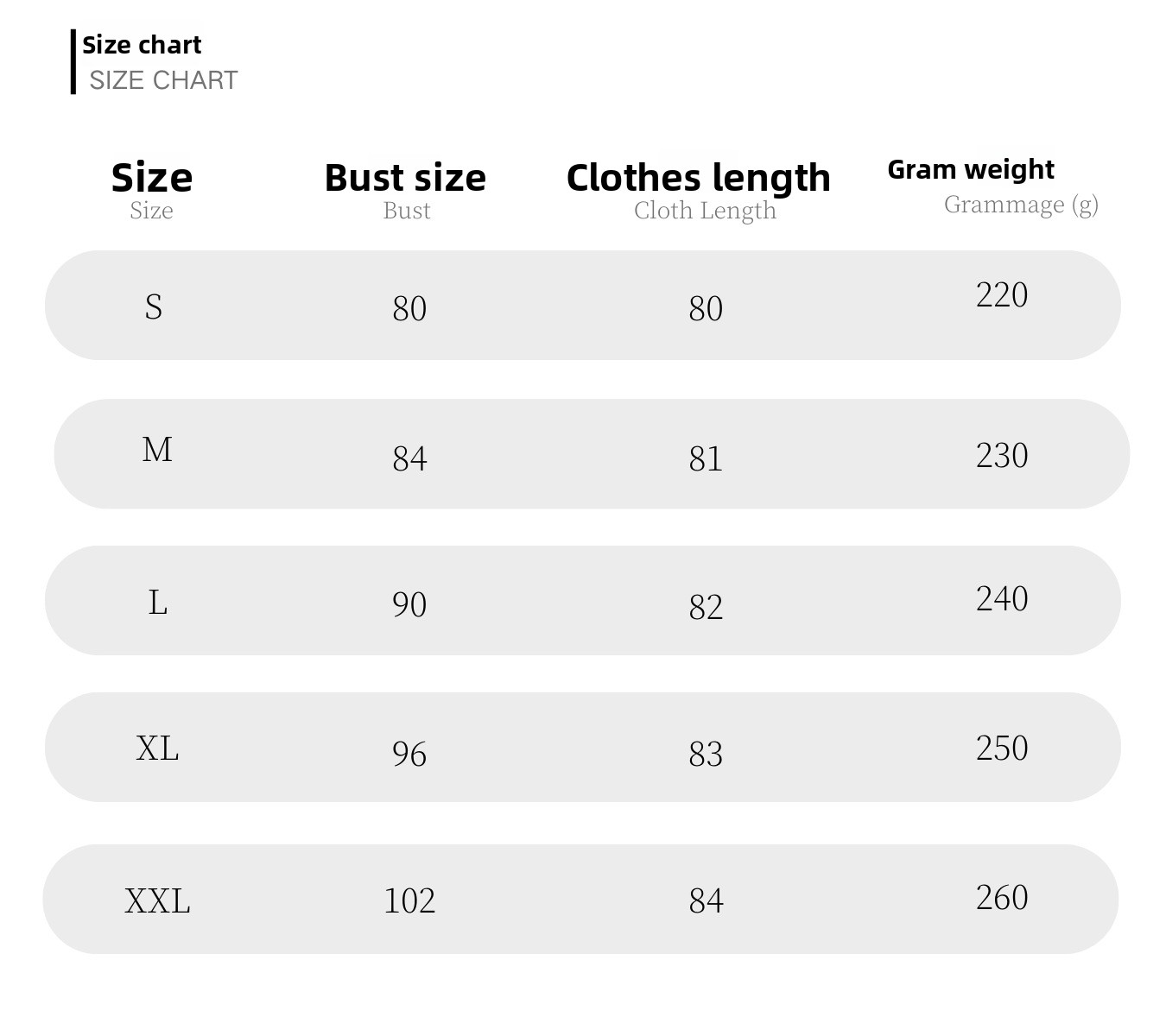Click the XL size row label
The image size is (1166, 1036).
click(157, 748)
